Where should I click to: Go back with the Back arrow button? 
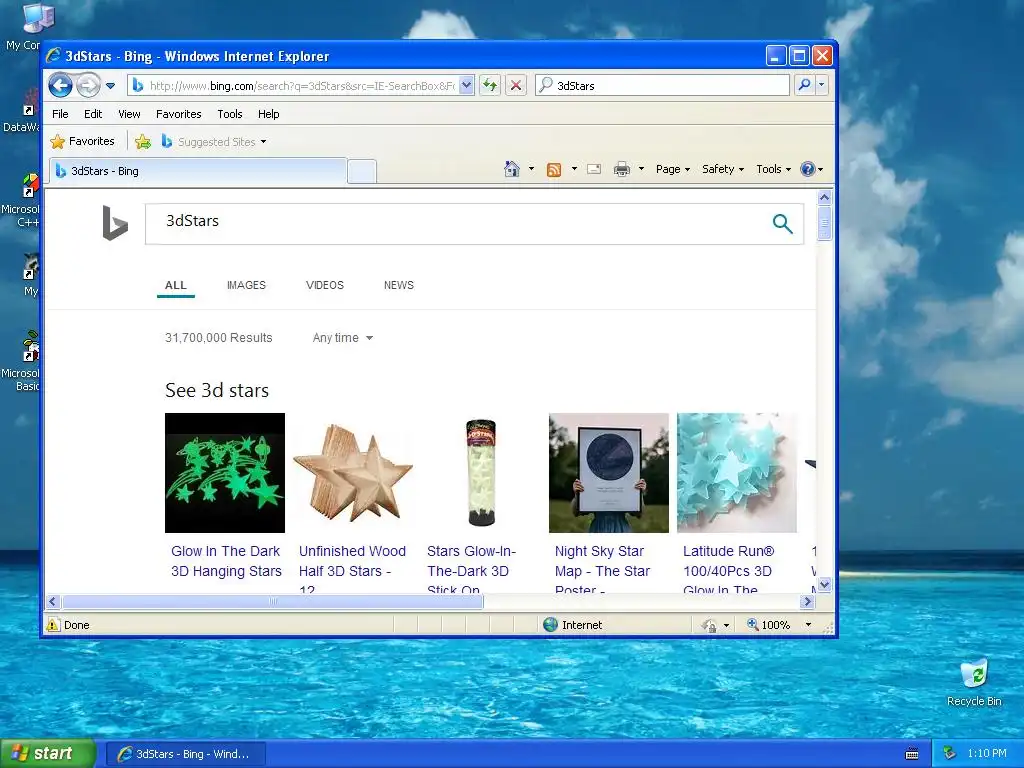61,85
